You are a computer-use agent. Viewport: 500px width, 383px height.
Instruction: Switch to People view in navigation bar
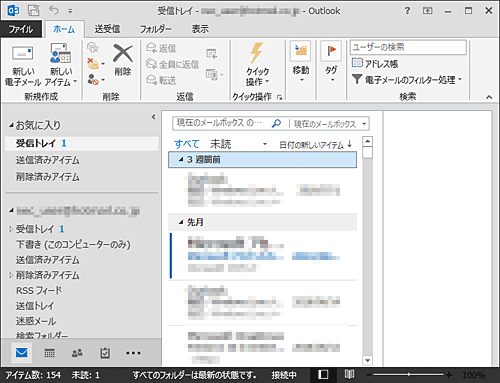[77, 353]
